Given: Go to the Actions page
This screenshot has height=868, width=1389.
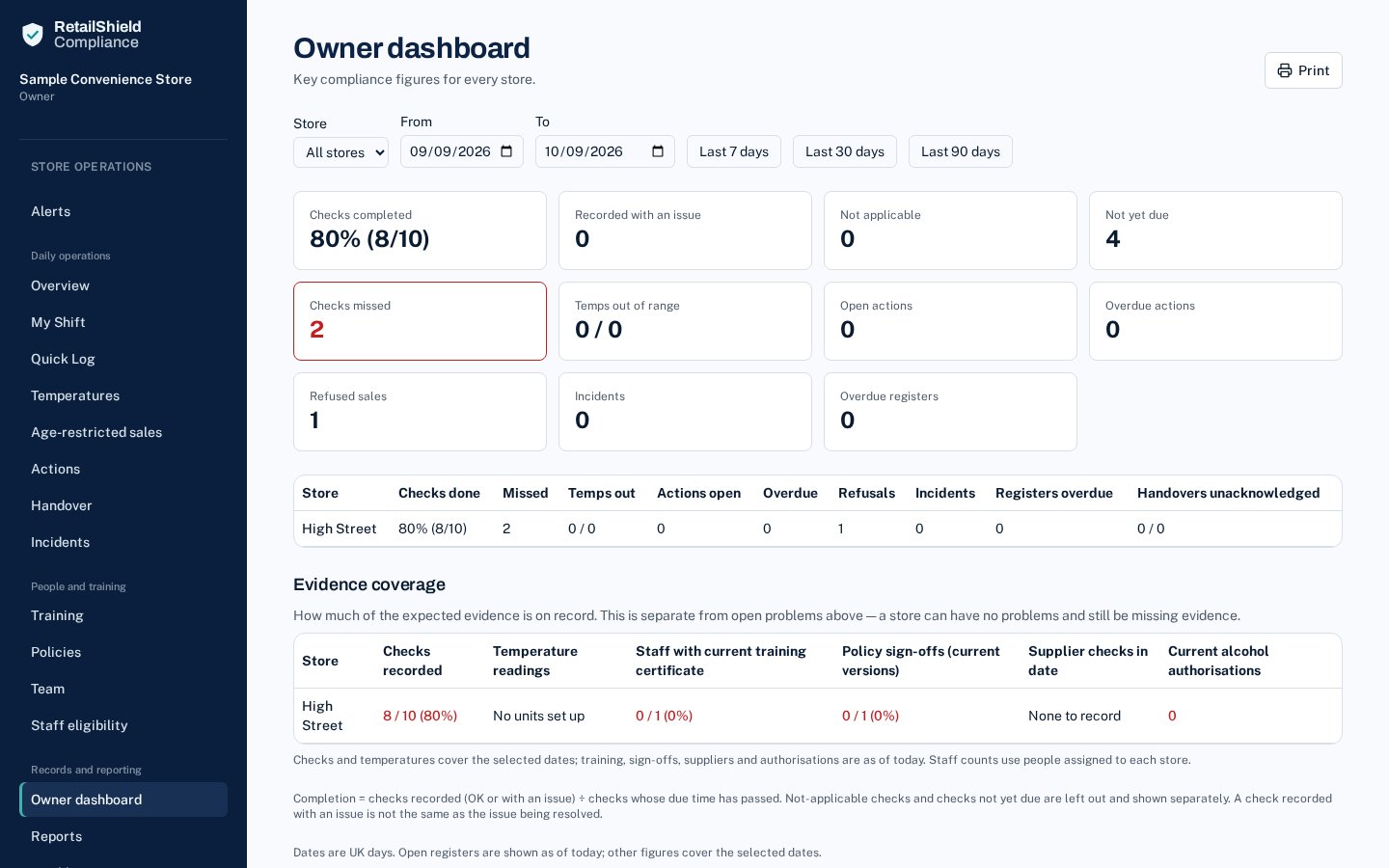Looking at the screenshot, I should pos(123,469).
